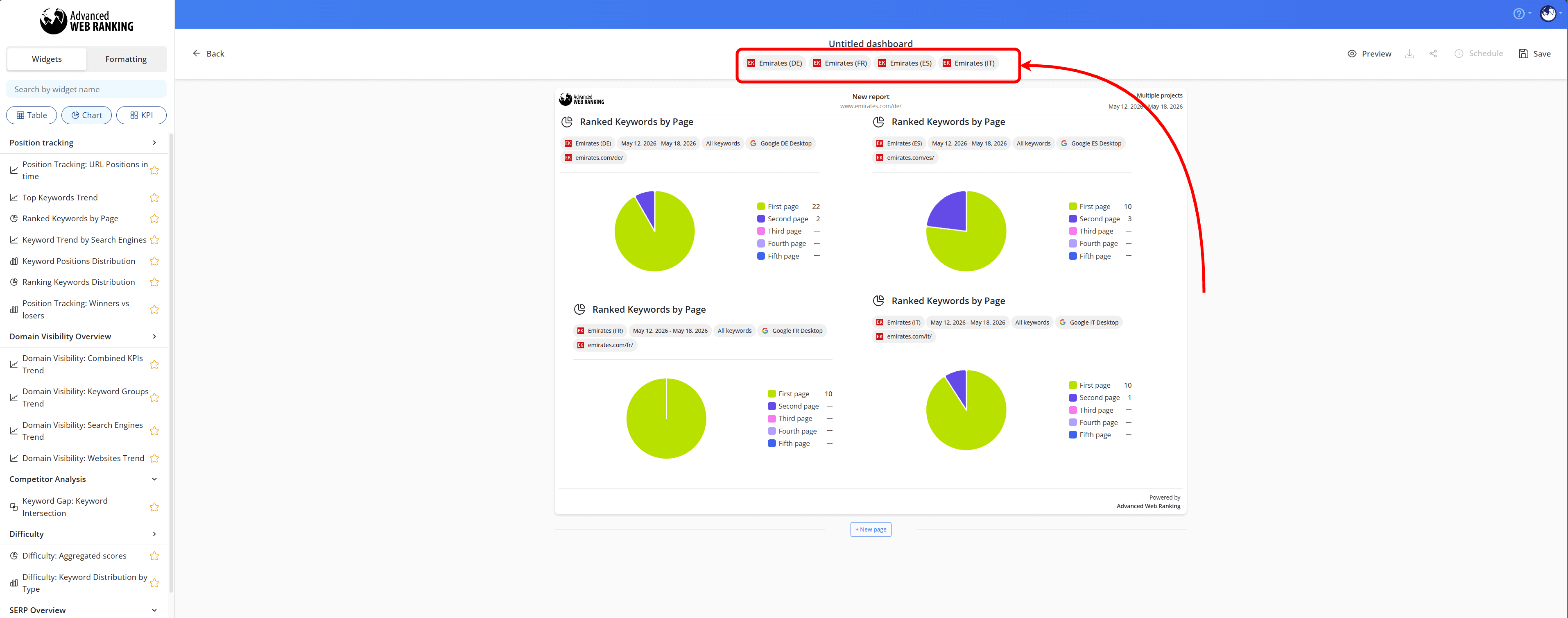The image size is (1568, 618).
Task: Star Domain Visibility: Search Engines Trend
Action: coord(155,431)
